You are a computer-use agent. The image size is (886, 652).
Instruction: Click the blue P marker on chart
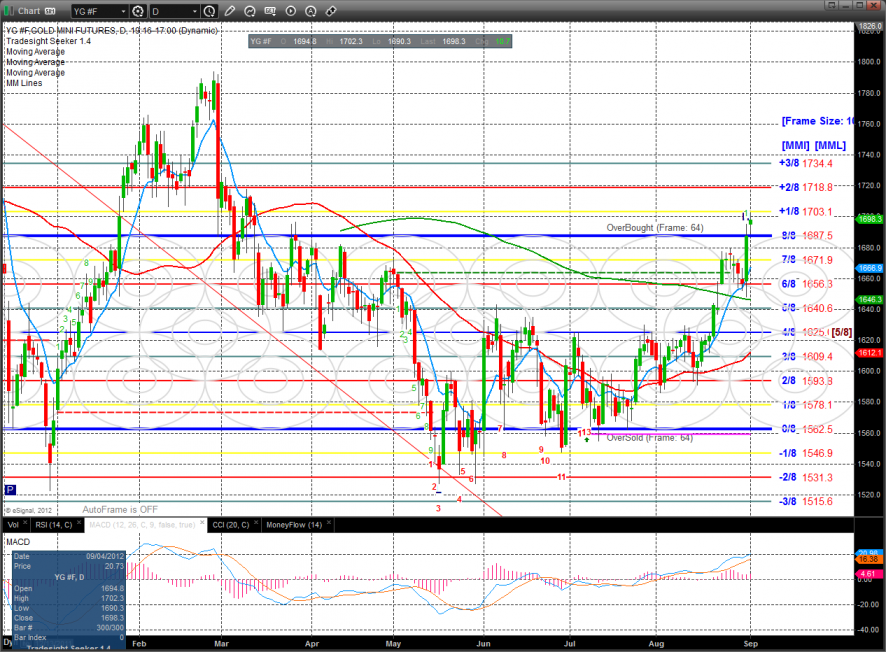point(10,490)
